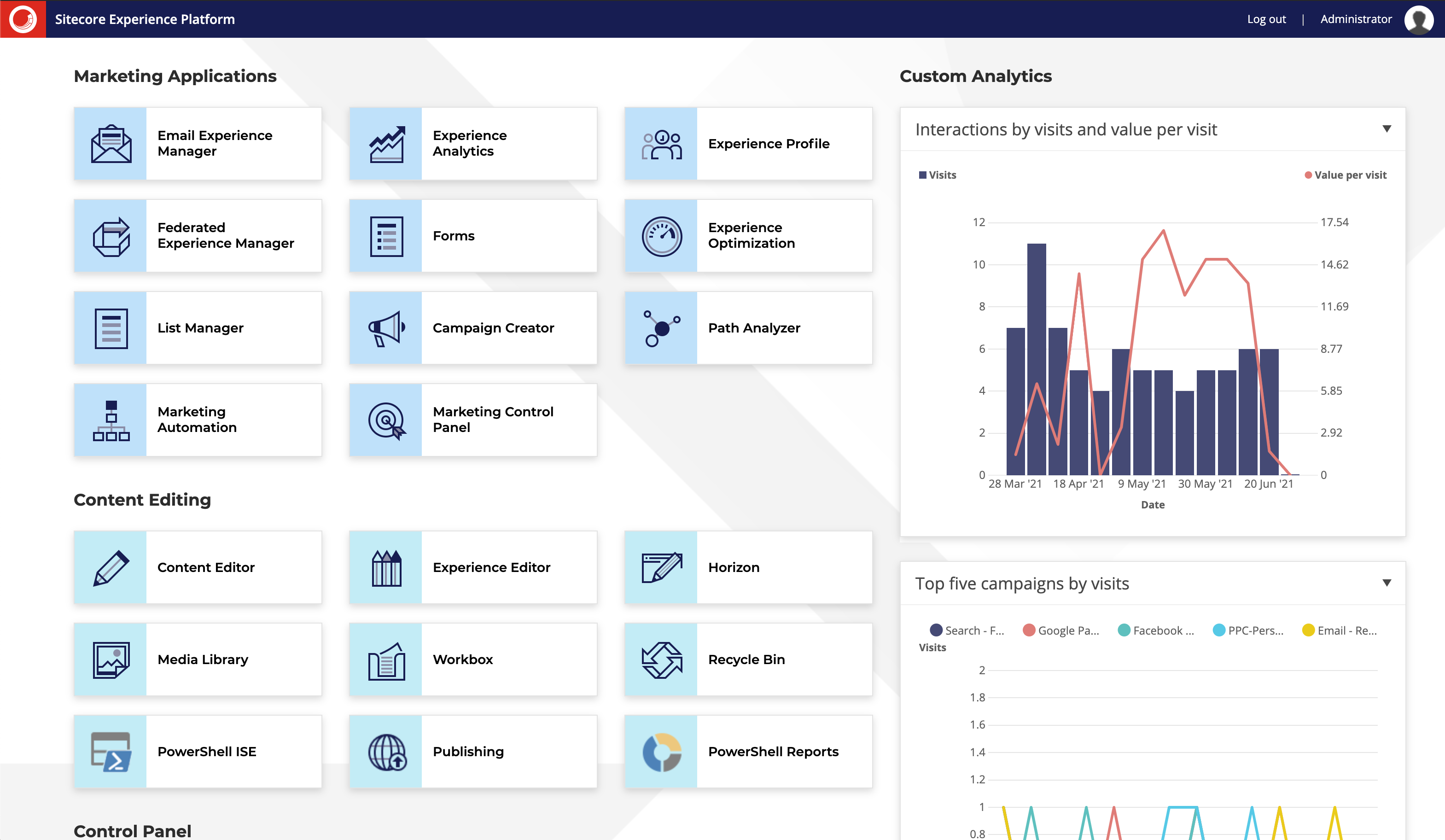Toggle the Google Pa... campaign legend item
Screen dimensions: 1445x840
coord(1061,630)
